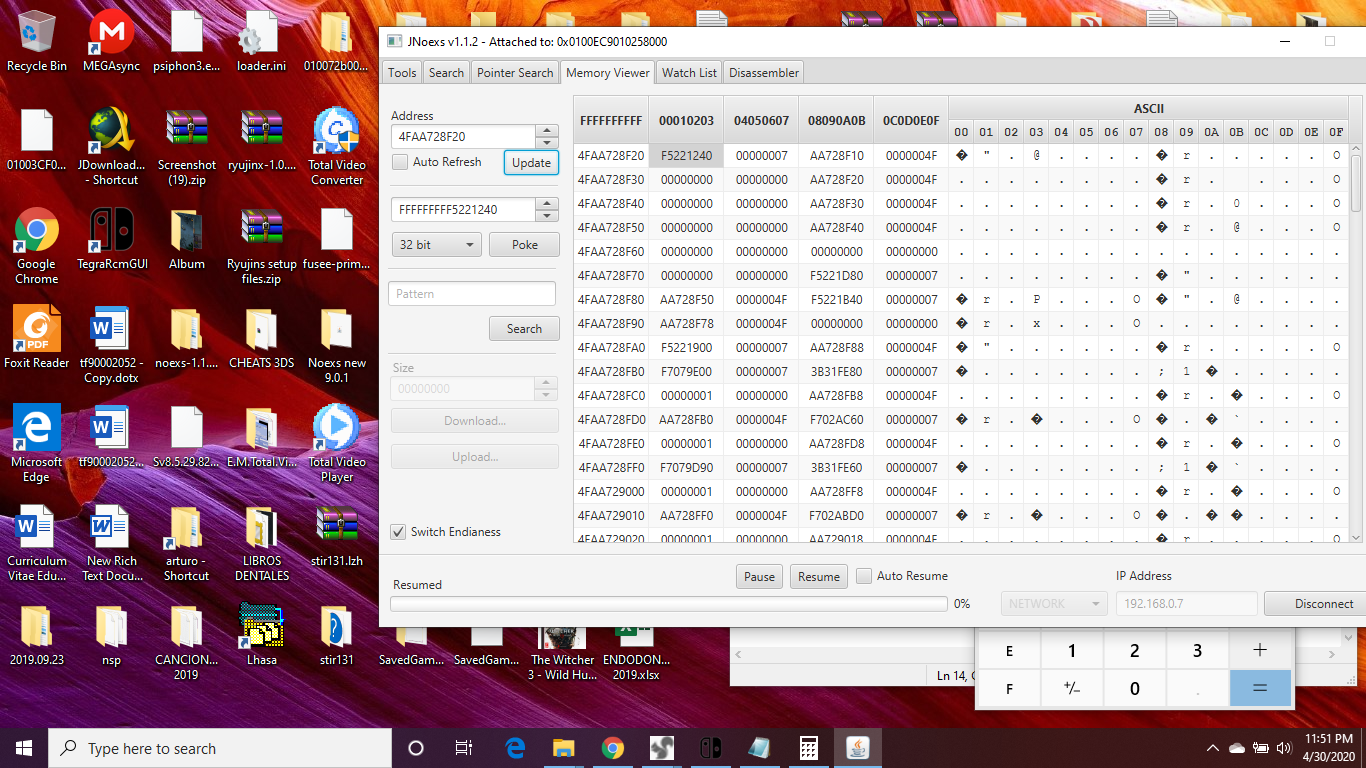Open the LIBROS DENTALES folder
This screenshot has height=768, width=1366.
point(261,543)
